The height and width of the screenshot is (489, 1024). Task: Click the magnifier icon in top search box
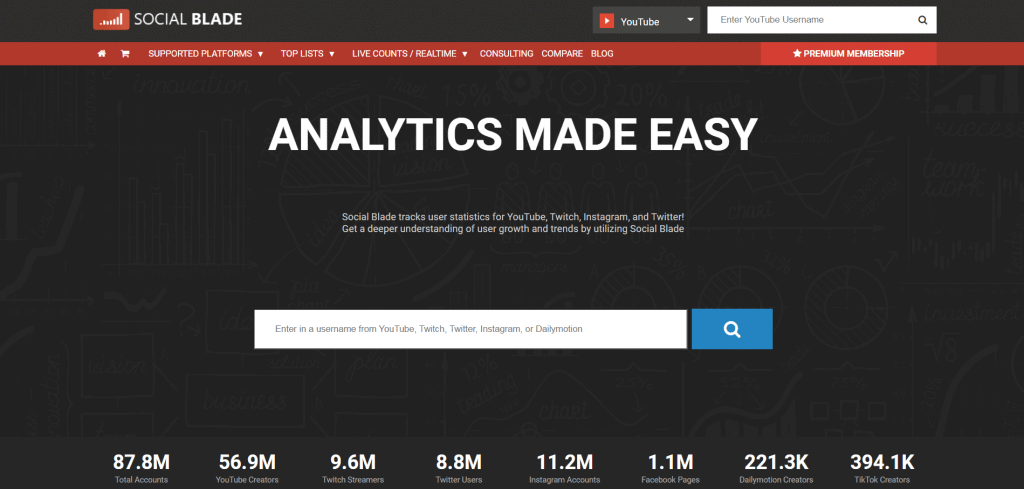922,20
